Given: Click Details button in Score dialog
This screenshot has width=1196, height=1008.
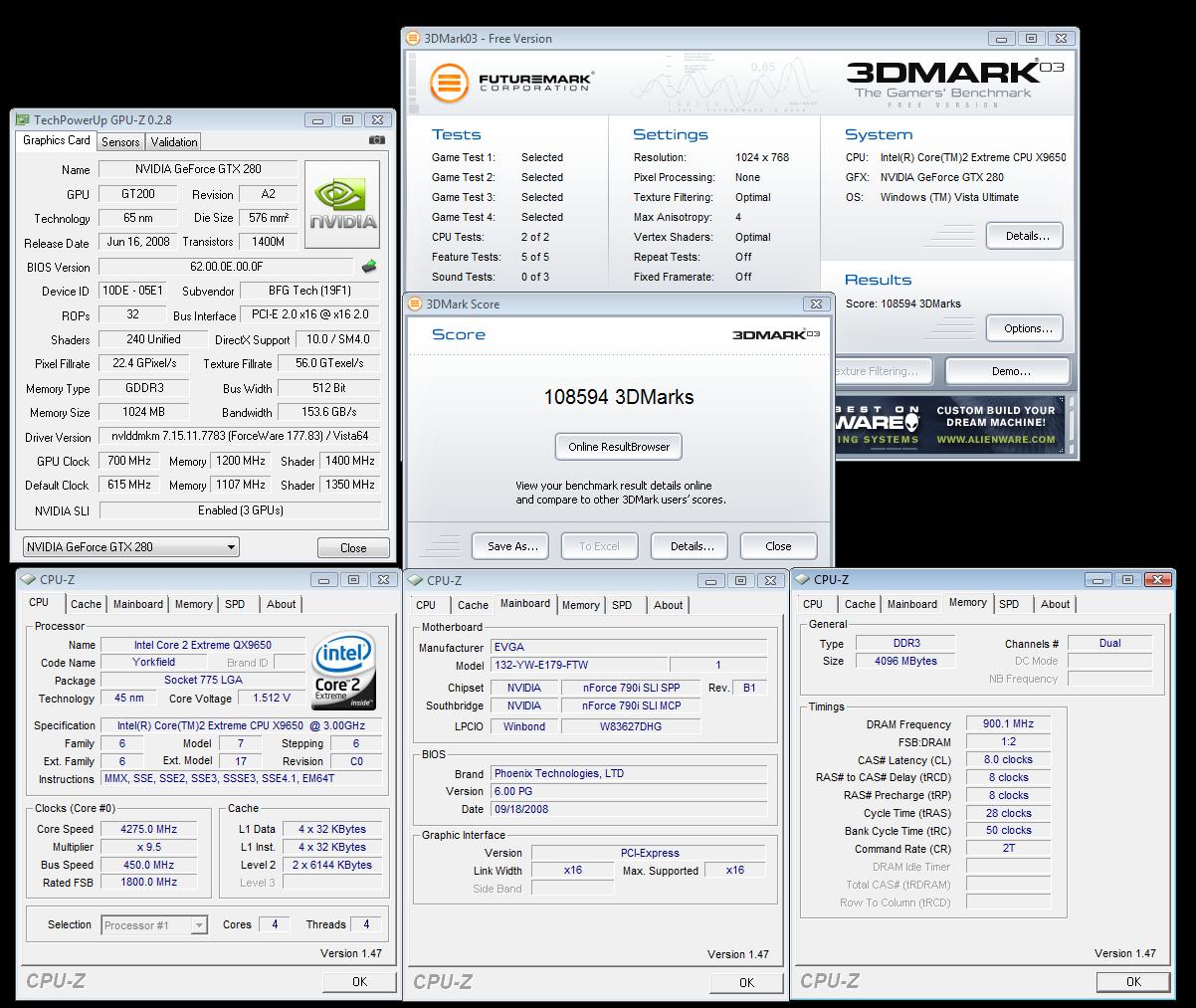Looking at the screenshot, I should (692, 546).
